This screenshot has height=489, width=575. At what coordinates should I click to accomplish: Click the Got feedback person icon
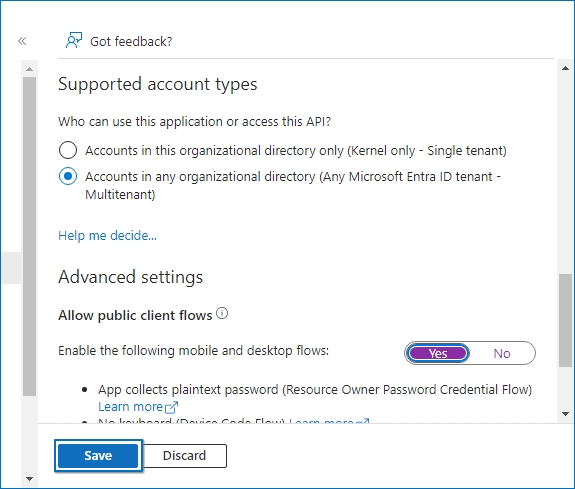click(x=74, y=40)
